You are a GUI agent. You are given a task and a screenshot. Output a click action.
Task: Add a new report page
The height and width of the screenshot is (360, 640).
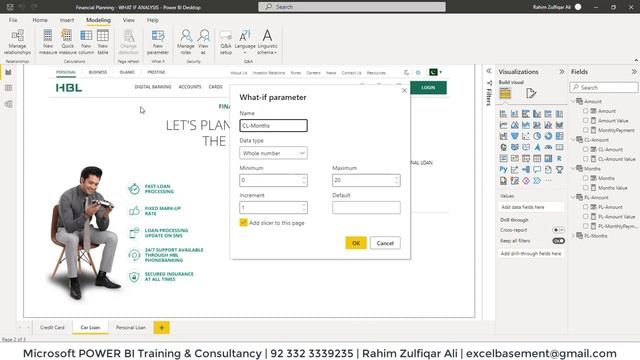[162, 327]
